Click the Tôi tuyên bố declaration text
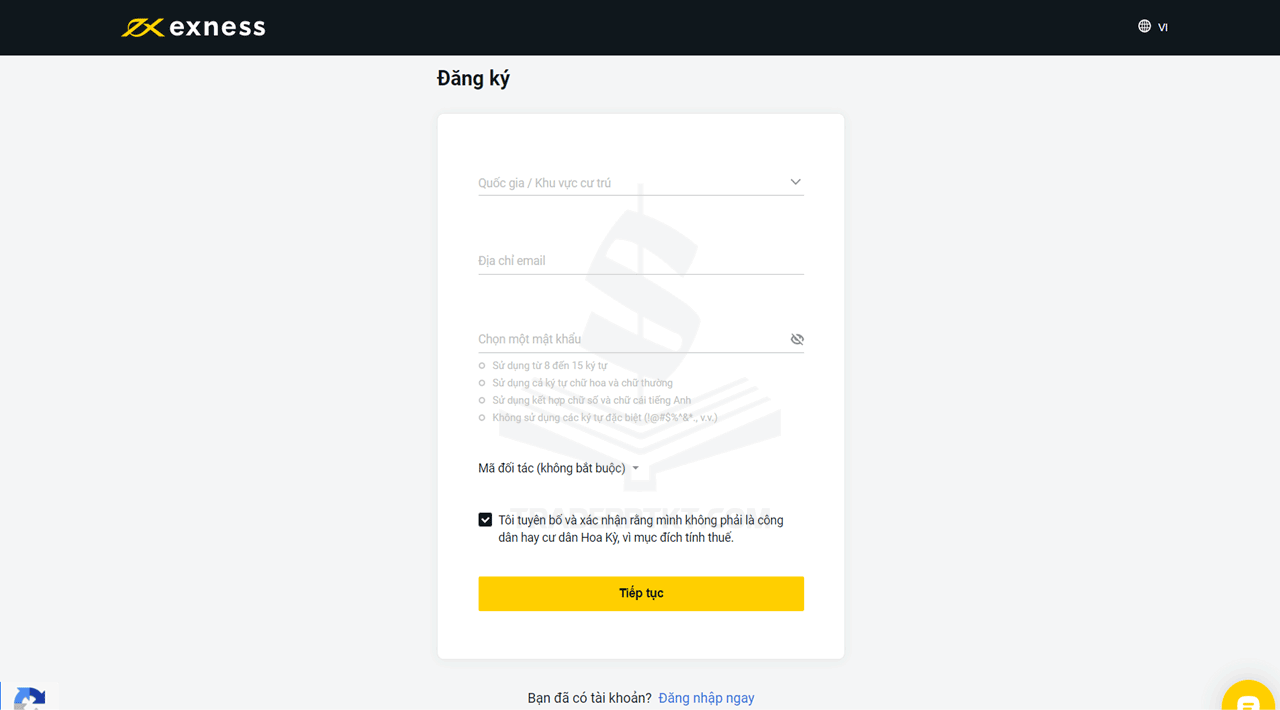Screen dimensions: 1280x710 pos(640,528)
